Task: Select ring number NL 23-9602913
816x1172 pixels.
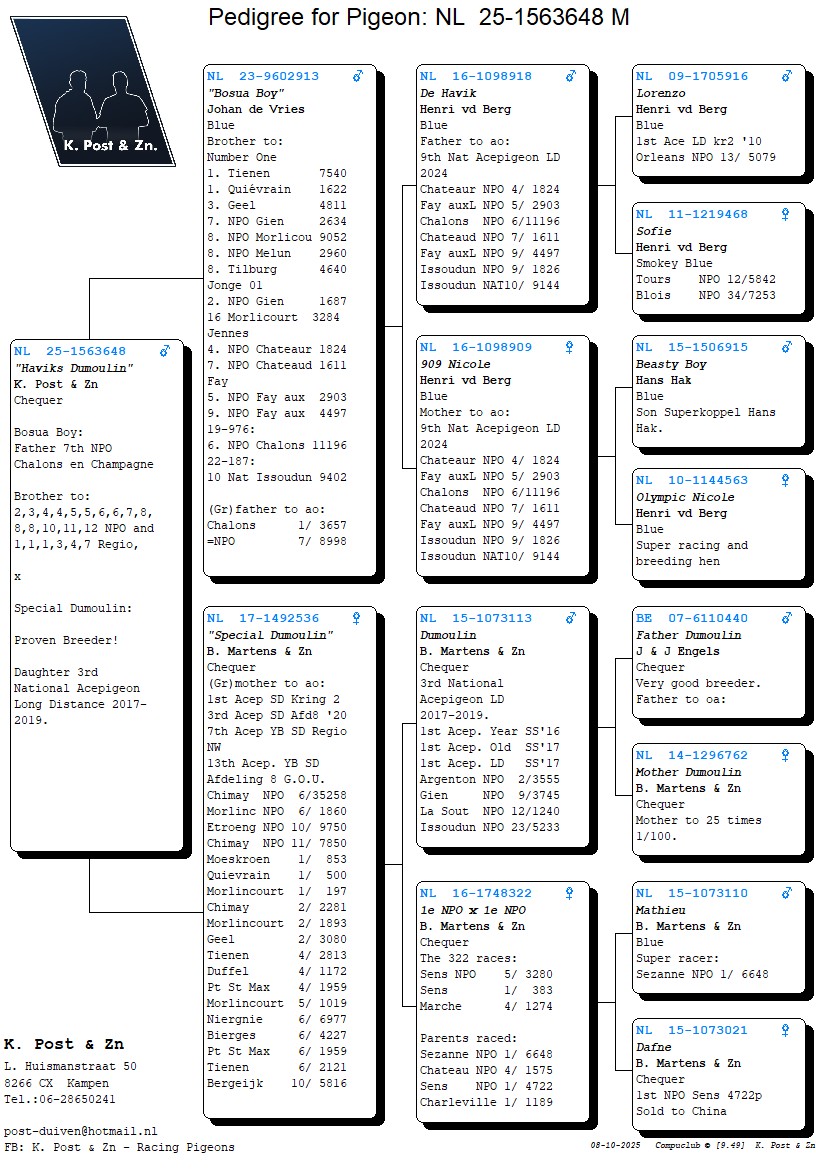Action: [263, 76]
